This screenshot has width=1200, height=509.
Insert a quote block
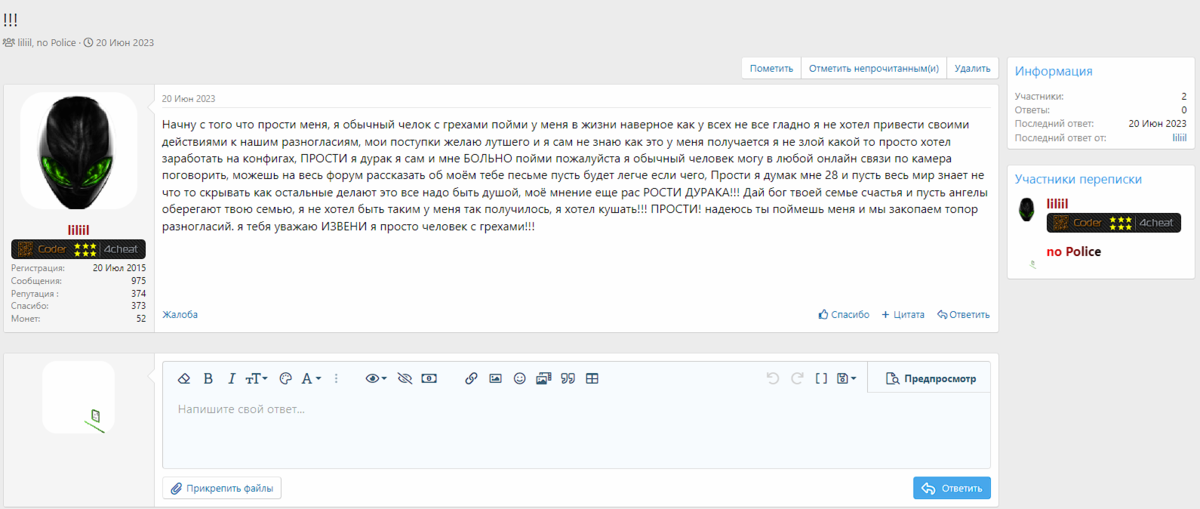pos(568,379)
